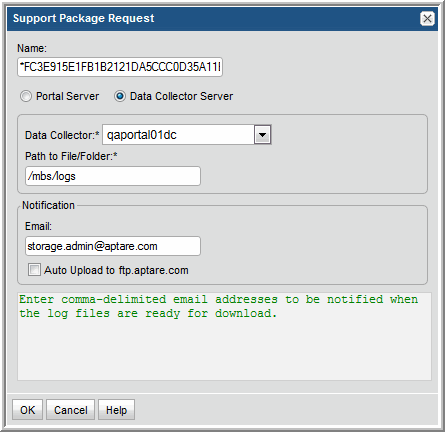Click the green help hint text area
The width and height of the screenshot is (445, 432).
tap(224, 336)
